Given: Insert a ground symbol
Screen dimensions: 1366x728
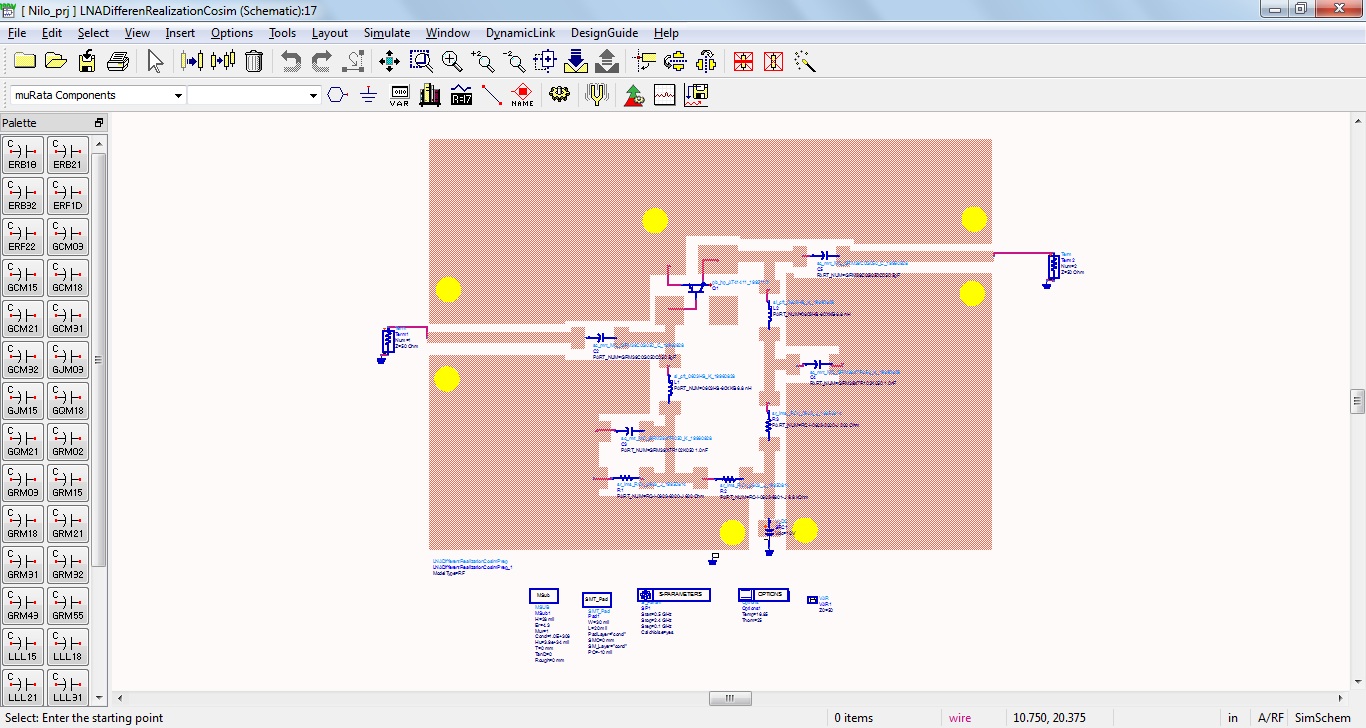Looking at the screenshot, I should pyautogui.click(x=368, y=95).
